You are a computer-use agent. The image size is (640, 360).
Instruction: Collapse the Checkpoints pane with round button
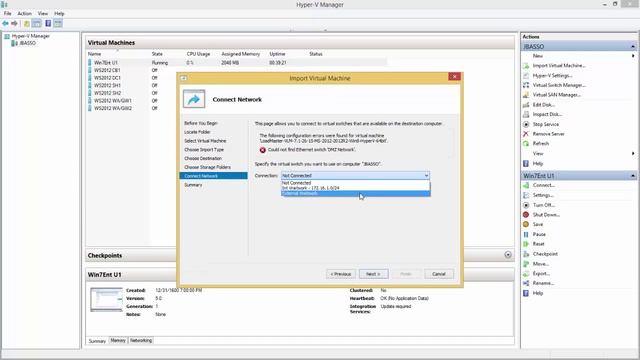508,255
